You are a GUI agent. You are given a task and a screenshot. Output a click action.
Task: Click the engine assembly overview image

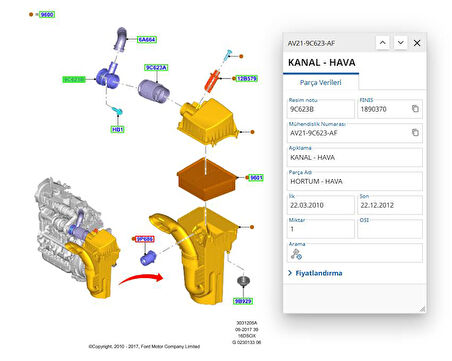[77, 237]
